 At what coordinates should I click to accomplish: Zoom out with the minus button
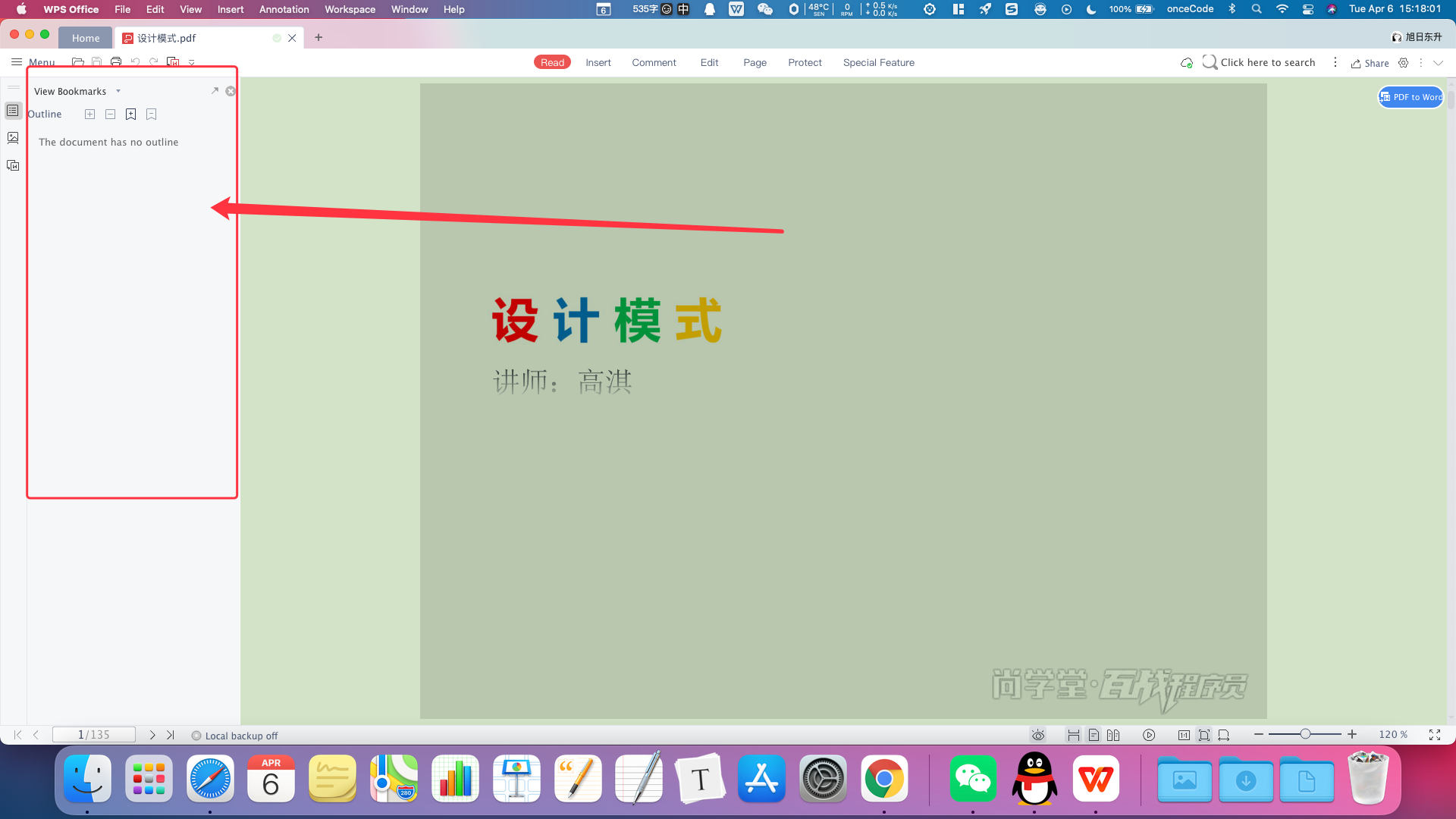[1259, 734]
